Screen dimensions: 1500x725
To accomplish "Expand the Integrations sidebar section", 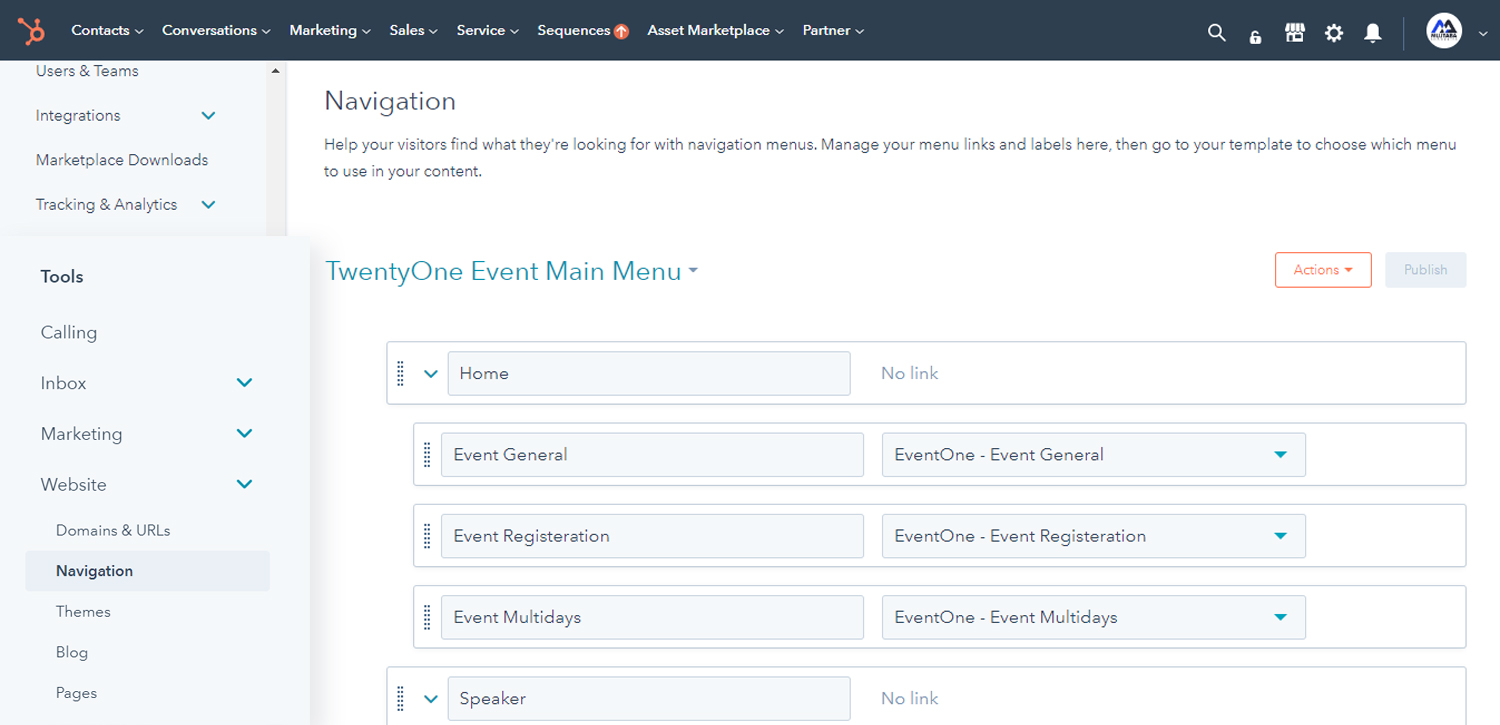I will point(208,116).
